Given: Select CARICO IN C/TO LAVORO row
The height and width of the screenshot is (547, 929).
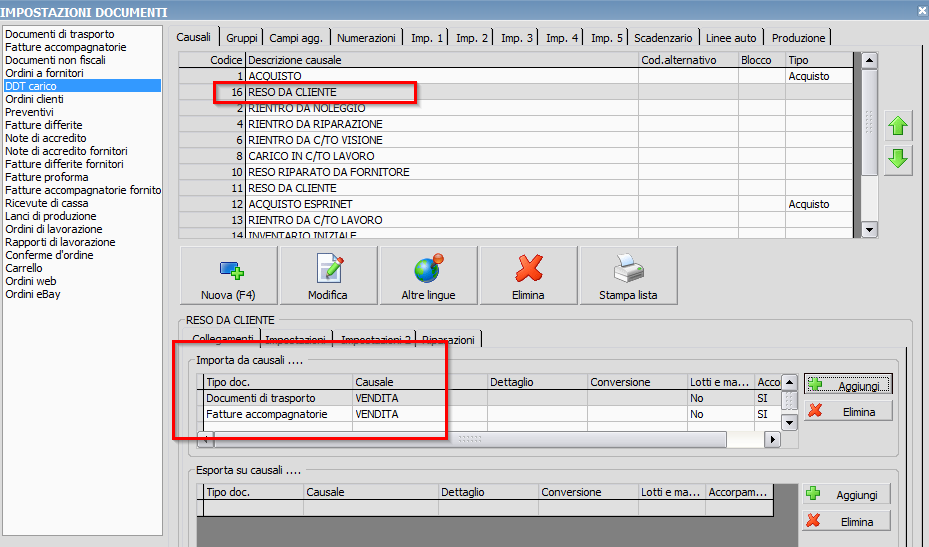Looking at the screenshot, I should coord(515,156).
